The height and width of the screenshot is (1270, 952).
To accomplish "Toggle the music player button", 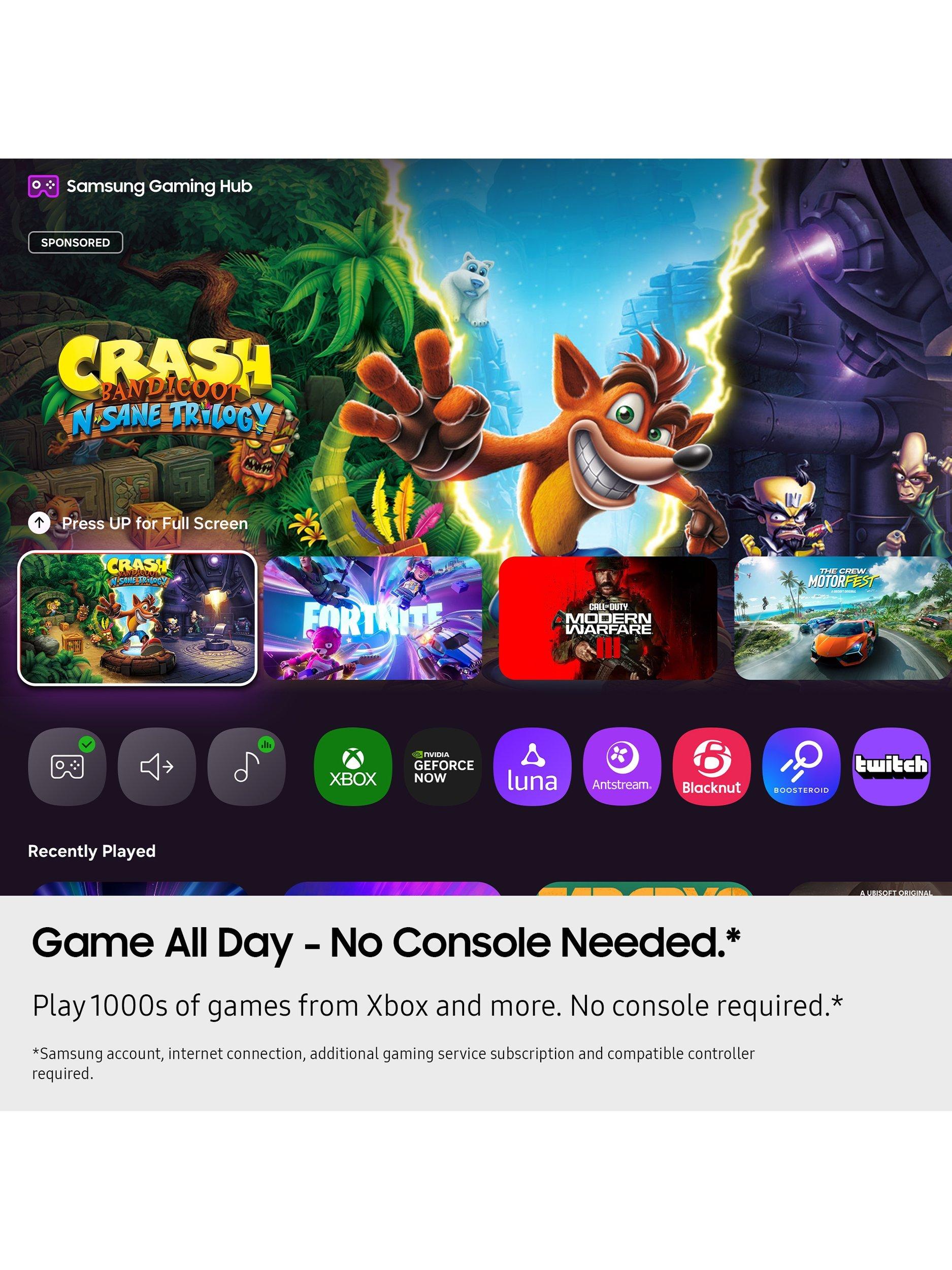I will pyautogui.click(x=246, y=767).
